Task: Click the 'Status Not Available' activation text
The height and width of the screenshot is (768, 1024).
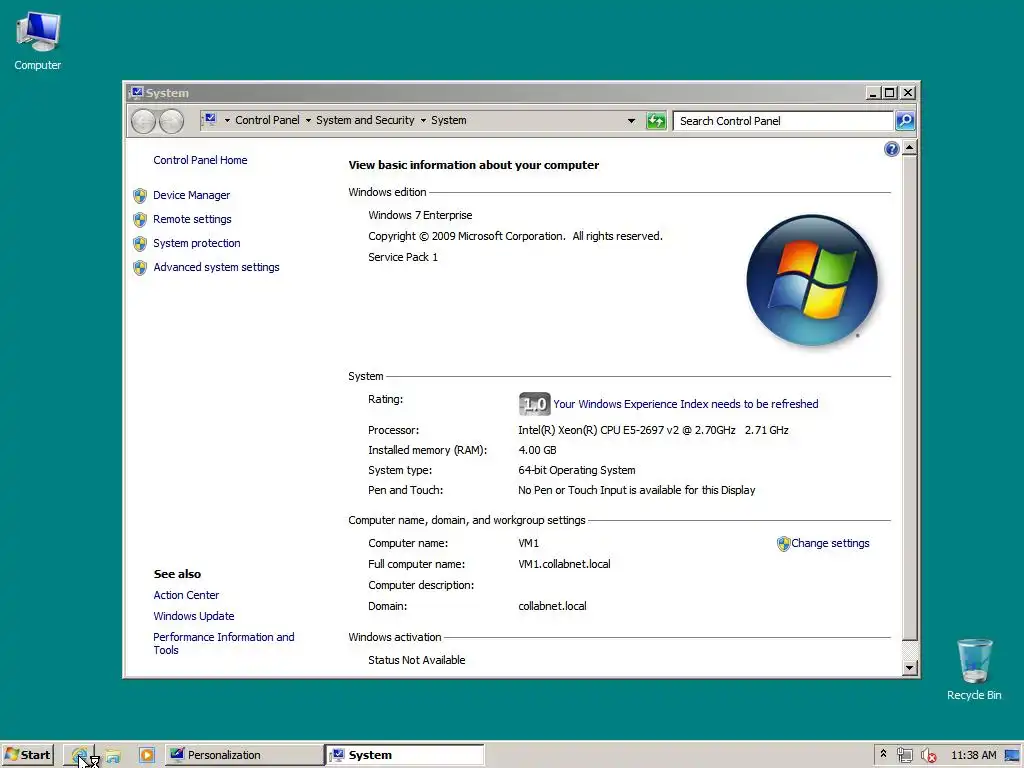Action: 417,660
